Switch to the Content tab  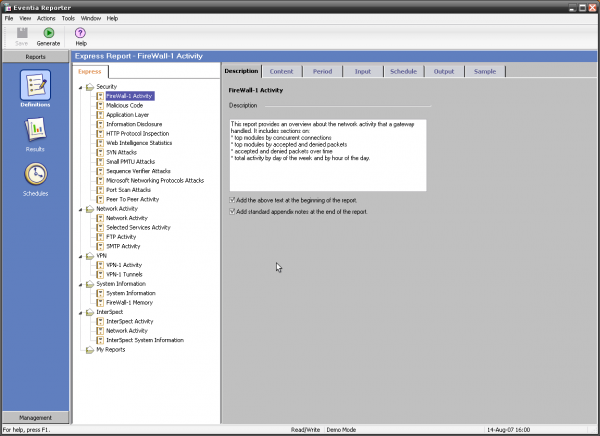pos(281,71)
